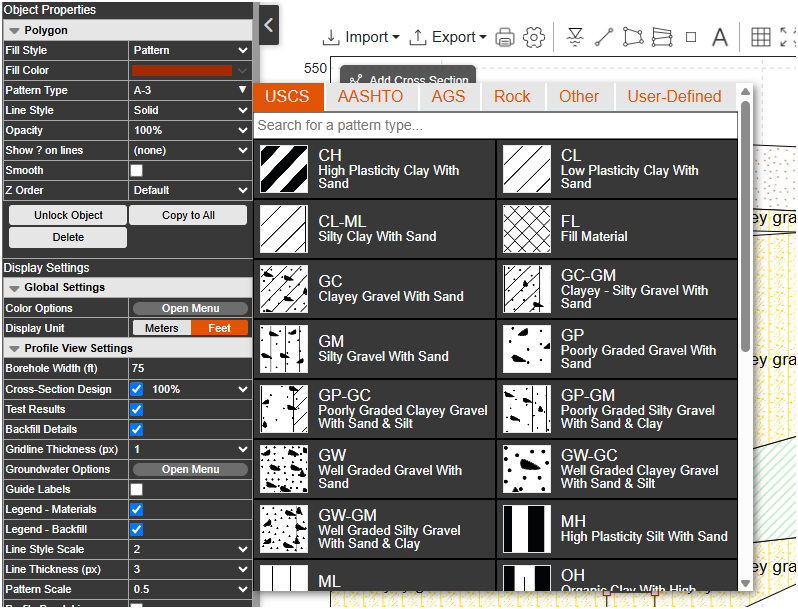Choose the CL-ML Silty Clay pattern swatch
Image resolution: width=798 pixels, height=609 pixels.
point(284,229)
